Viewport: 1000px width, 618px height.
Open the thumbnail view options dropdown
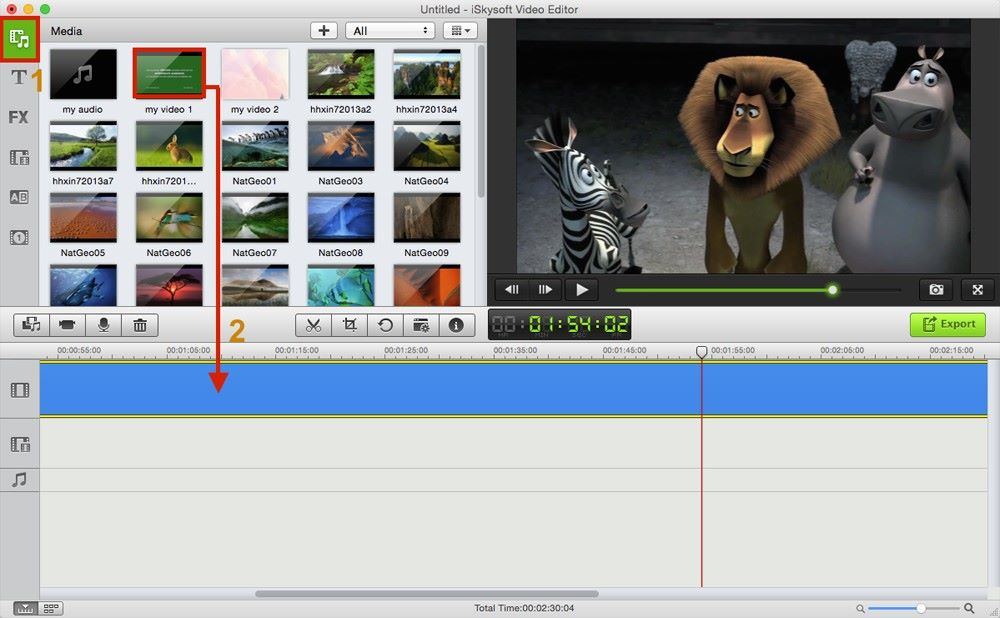coord(460,31)
